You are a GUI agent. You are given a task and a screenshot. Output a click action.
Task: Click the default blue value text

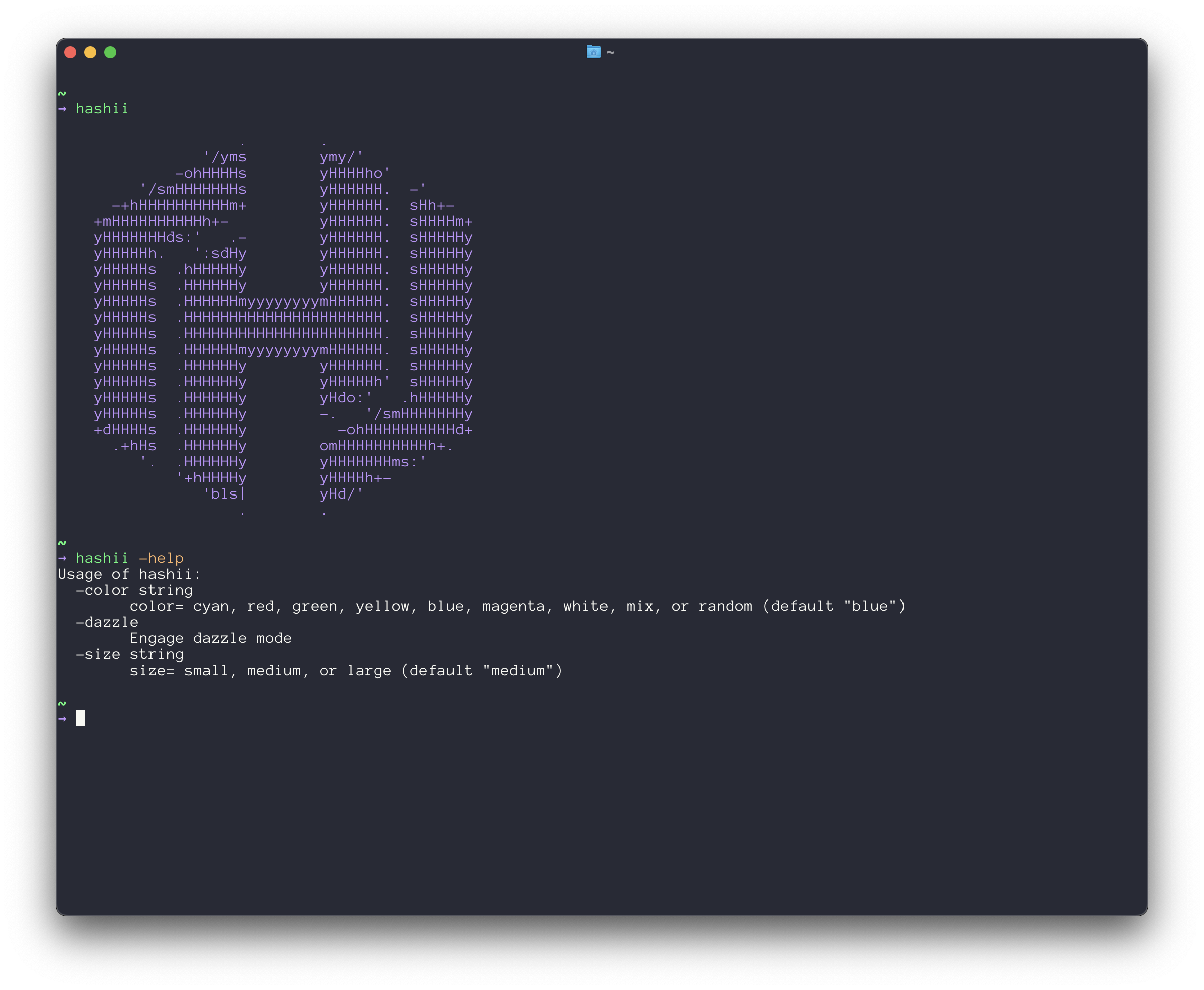pyautogui.click(x=871, y=606)
